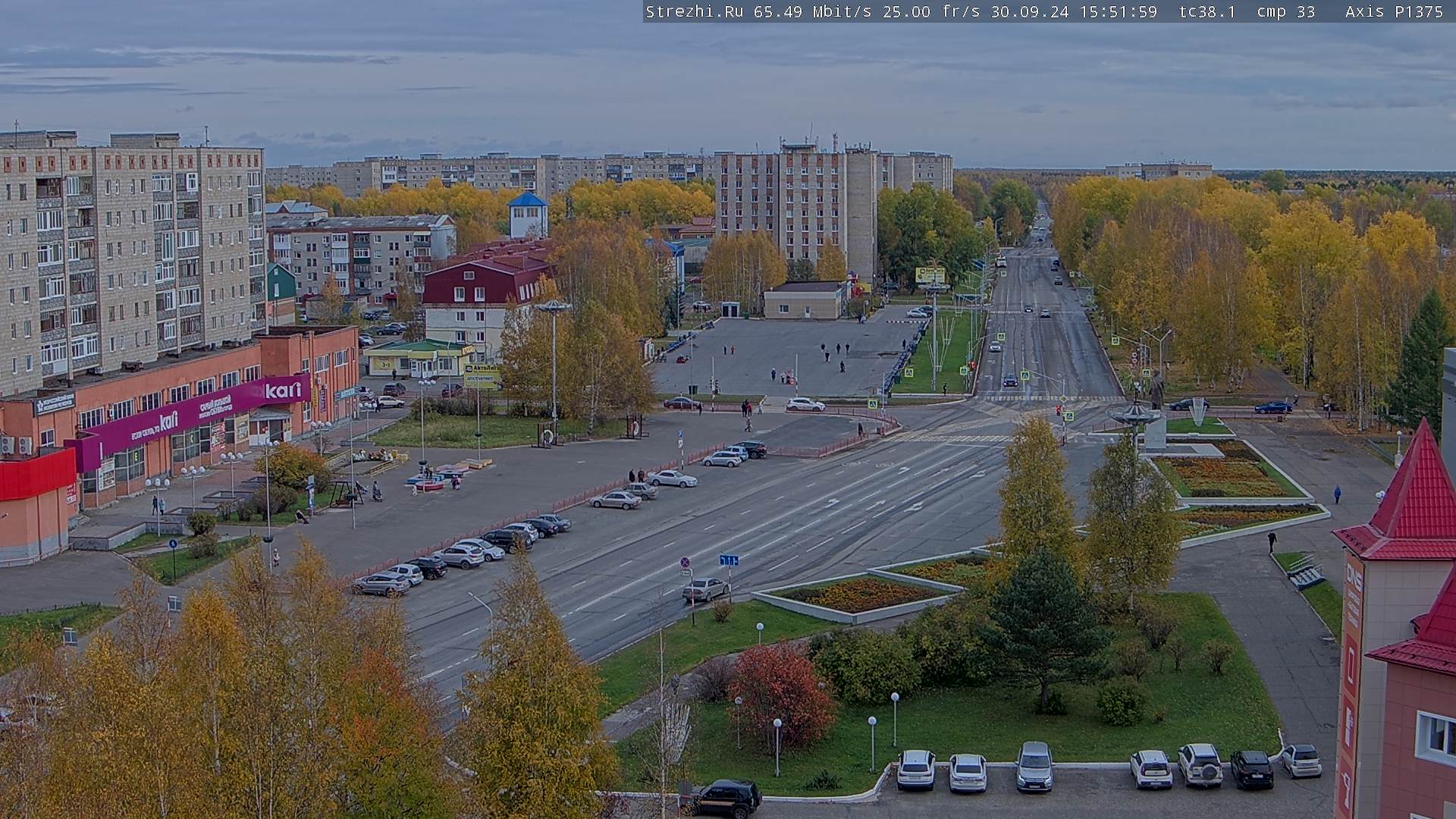Click the cmp 33 compression value

1286,11
